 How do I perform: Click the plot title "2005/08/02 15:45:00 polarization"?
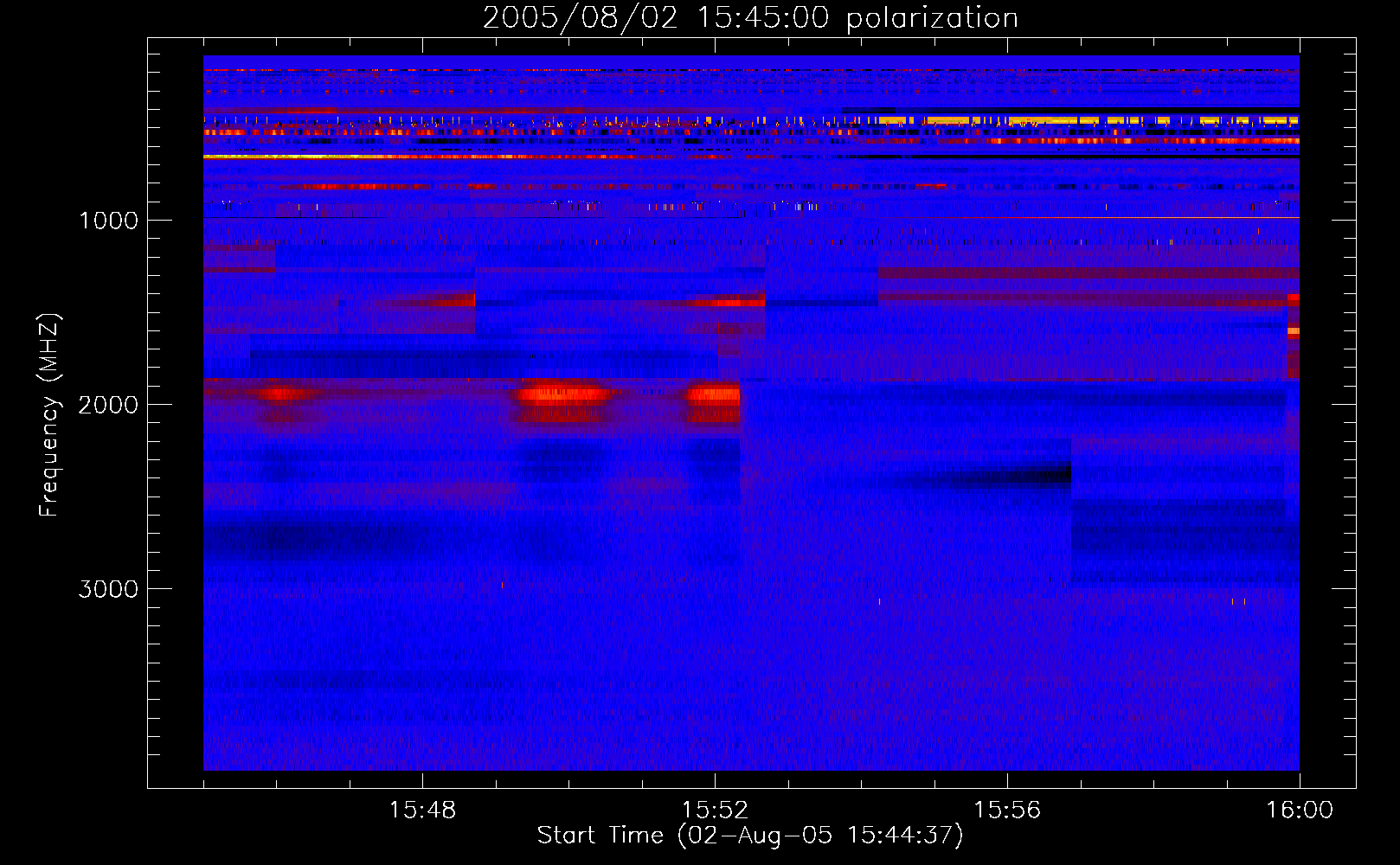(x=750, y=18)
